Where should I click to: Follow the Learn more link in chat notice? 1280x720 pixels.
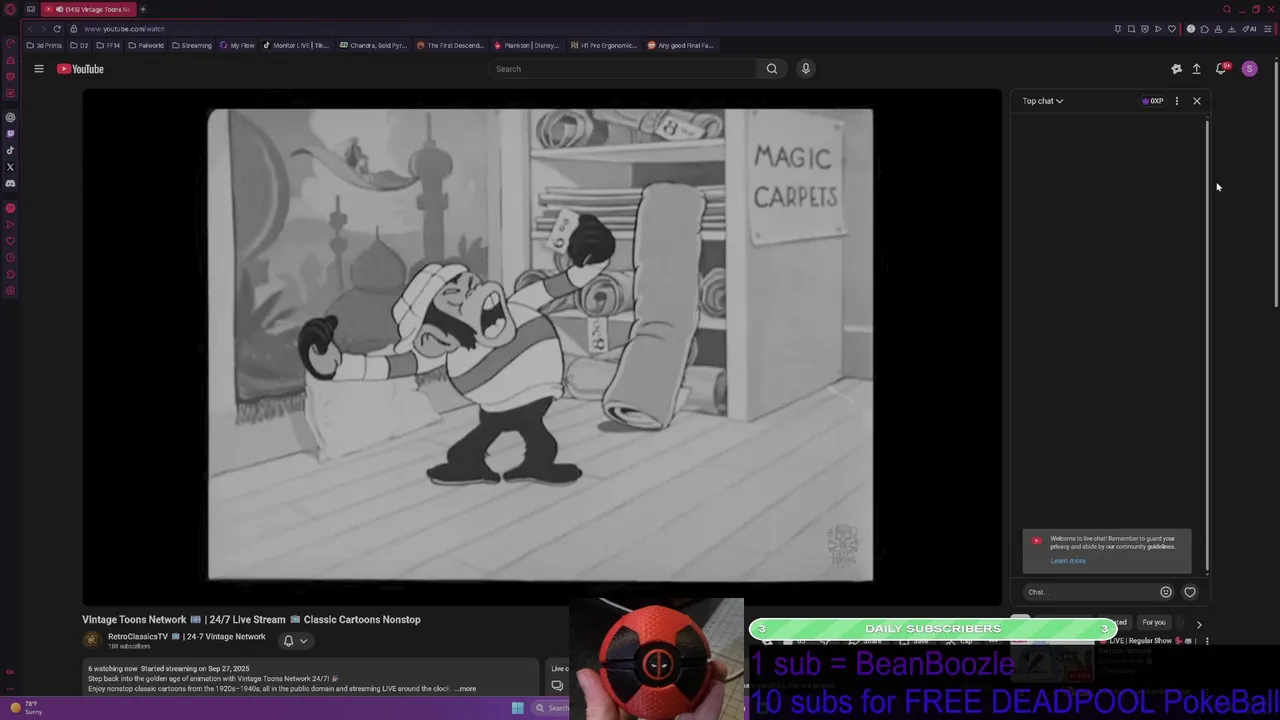[x=1068, y=561]
